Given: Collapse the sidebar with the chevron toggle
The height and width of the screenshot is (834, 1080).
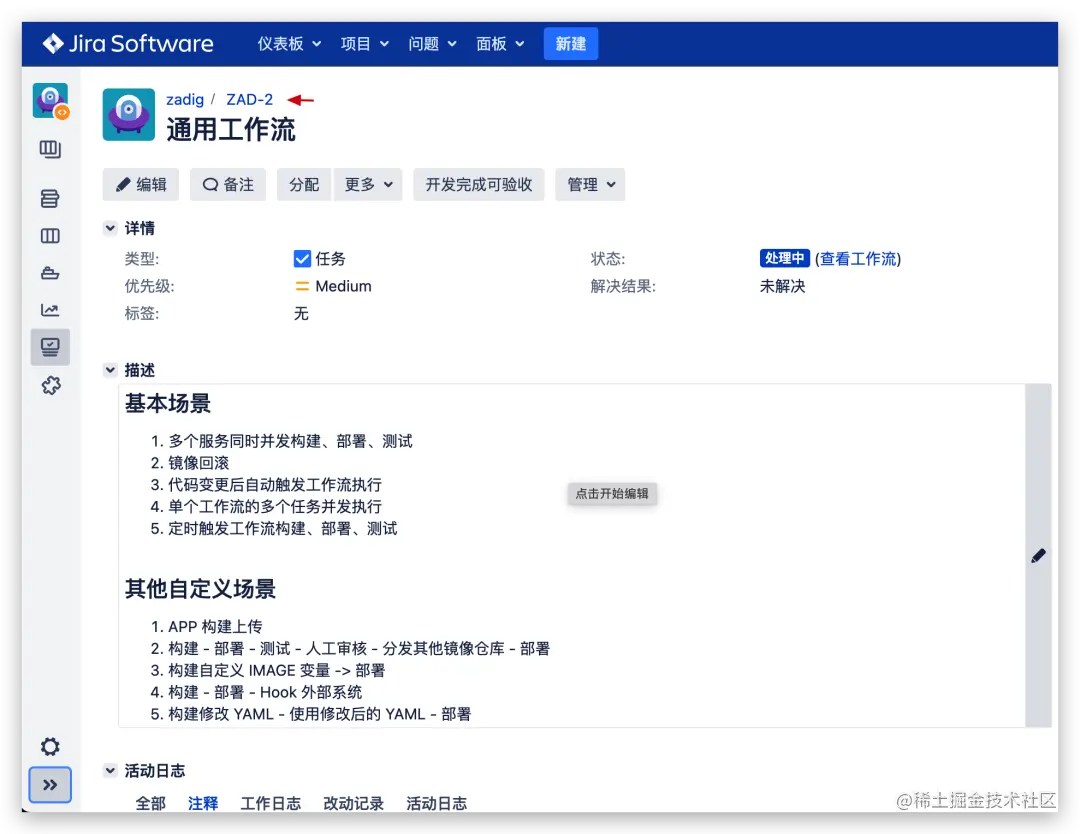Looking at the screenshot, I should click(50, 786).
